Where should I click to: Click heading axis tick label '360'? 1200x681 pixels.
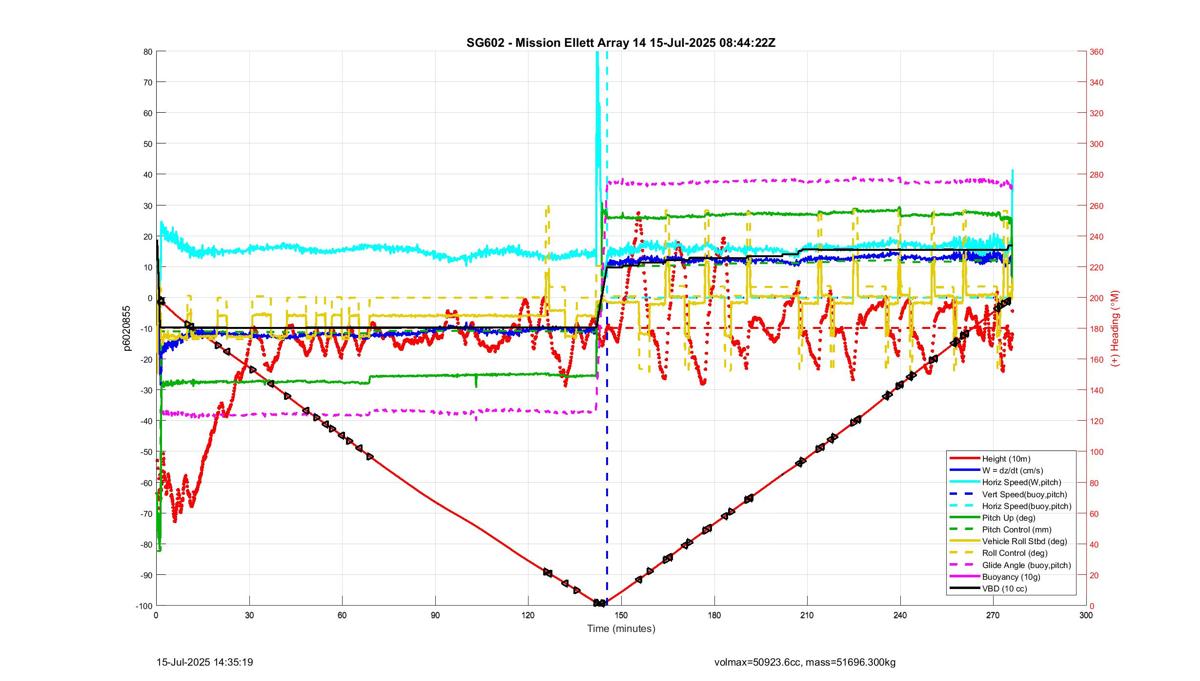1098,51
